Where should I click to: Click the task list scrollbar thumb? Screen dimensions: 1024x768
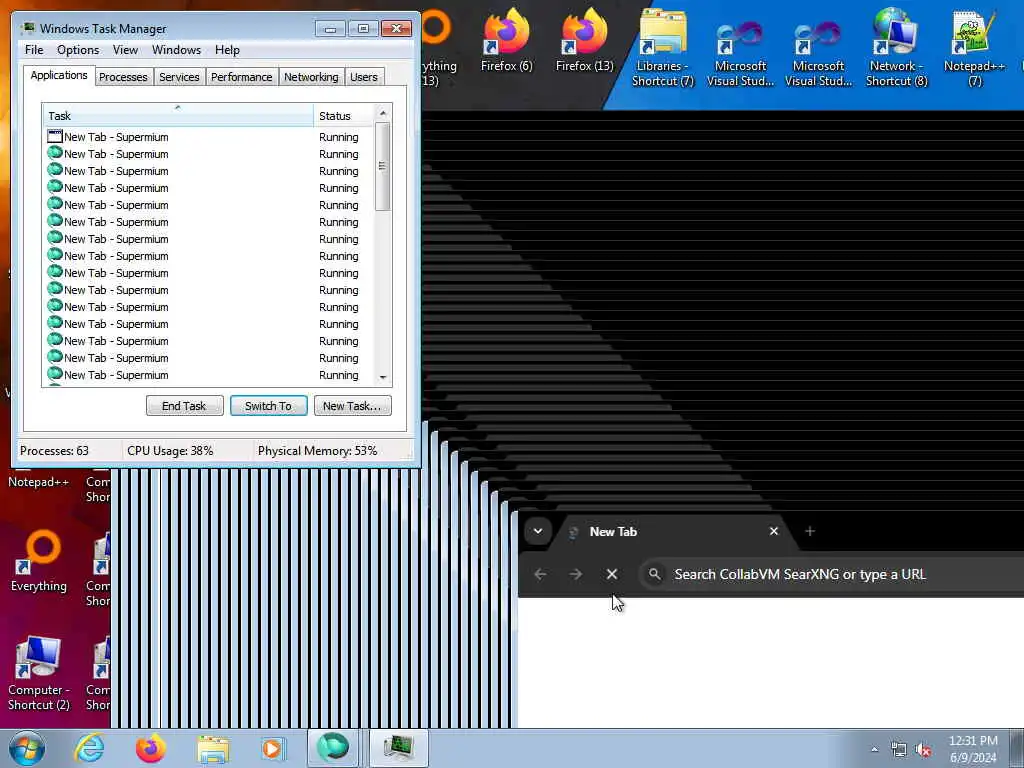383,167
